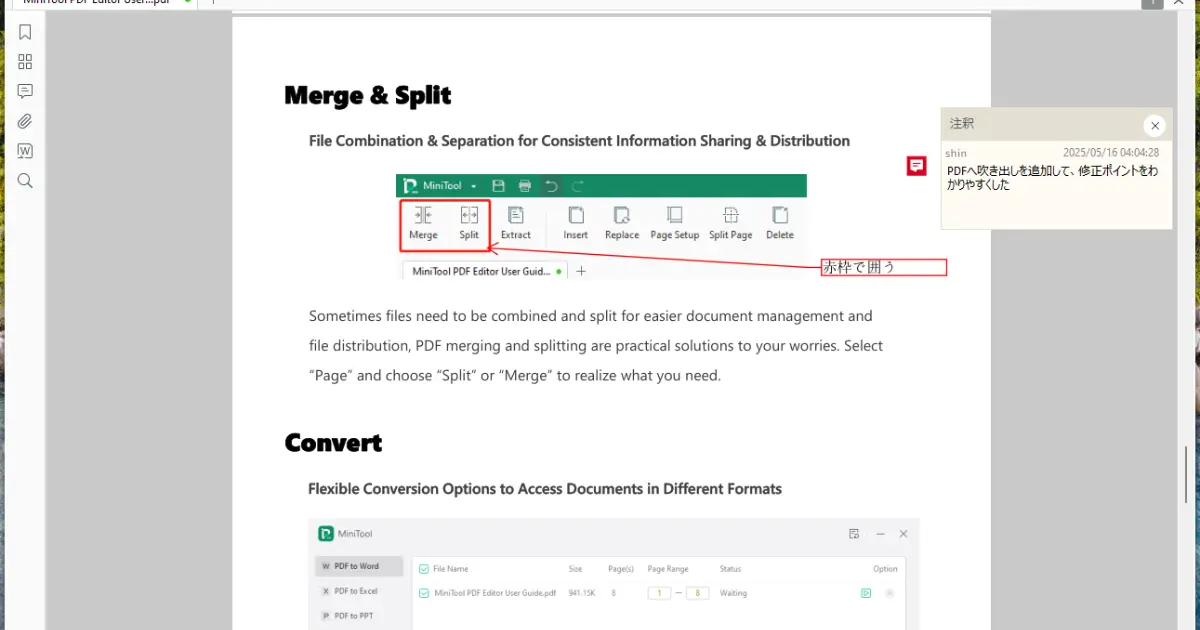1200x630 pixels.
Task: Open the attachments paperclip panel
Action: 25,121
